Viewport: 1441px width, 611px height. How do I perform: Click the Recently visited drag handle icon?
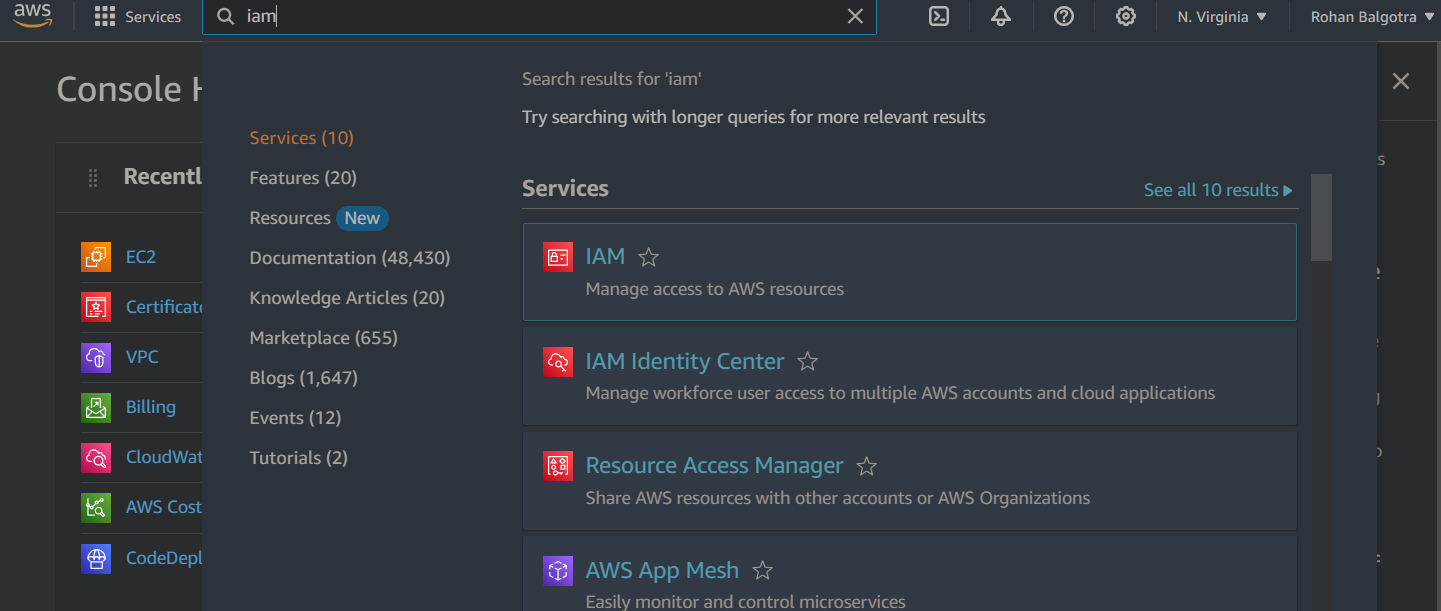(93, 178)
